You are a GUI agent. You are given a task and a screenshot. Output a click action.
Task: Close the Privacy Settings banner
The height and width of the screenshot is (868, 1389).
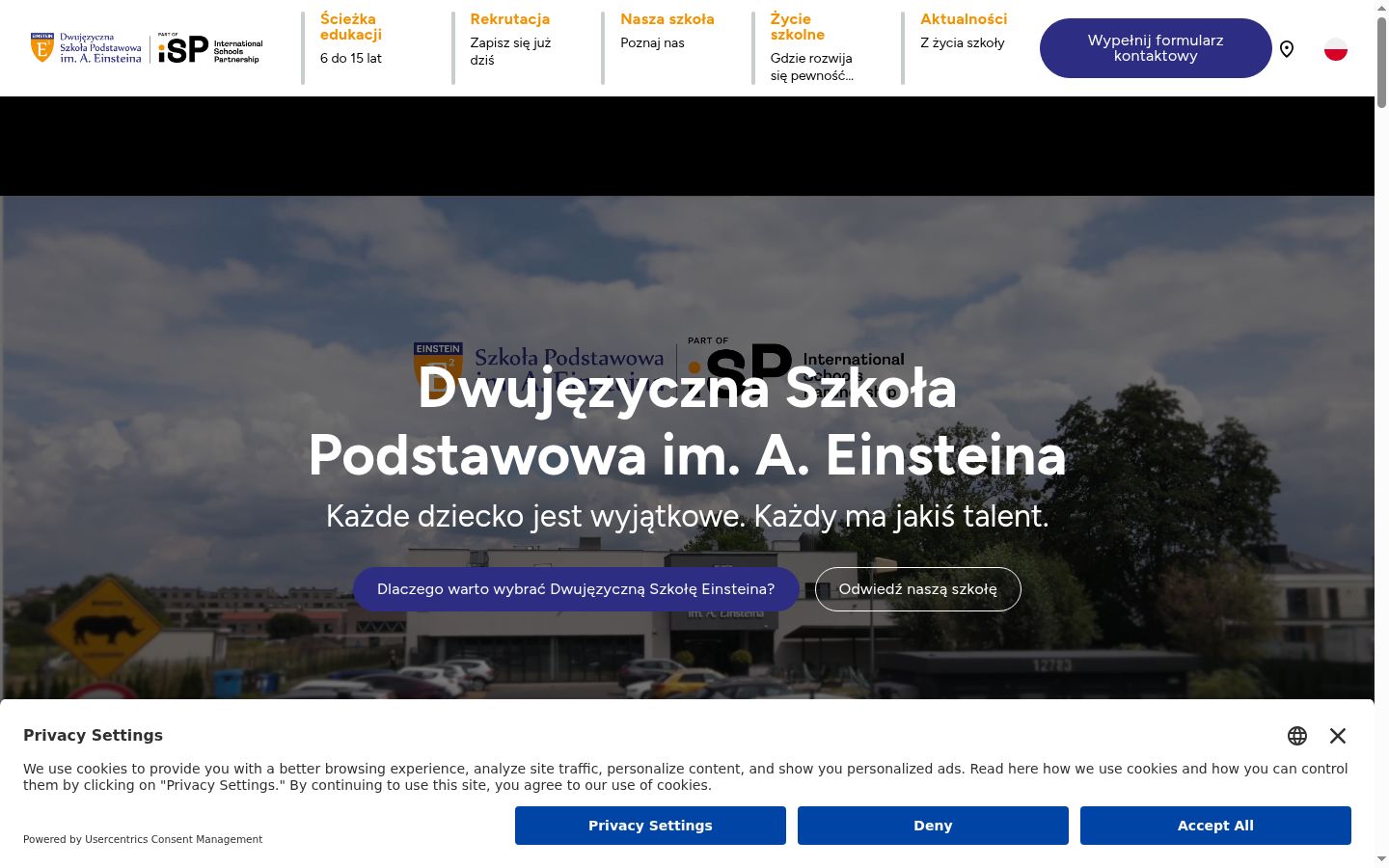coord(1338,736)
